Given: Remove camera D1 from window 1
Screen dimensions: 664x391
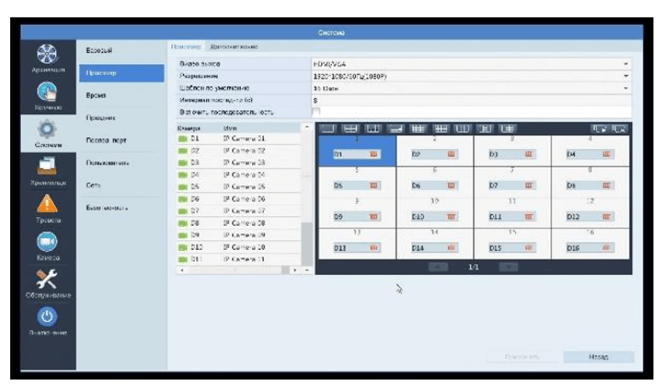Looking at the screenshot, I should coord(374,154).
